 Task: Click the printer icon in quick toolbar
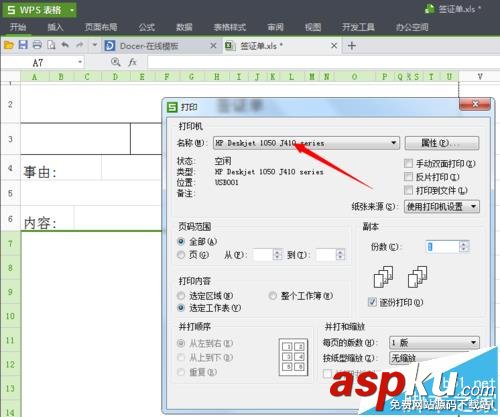(x=37, y=45)
